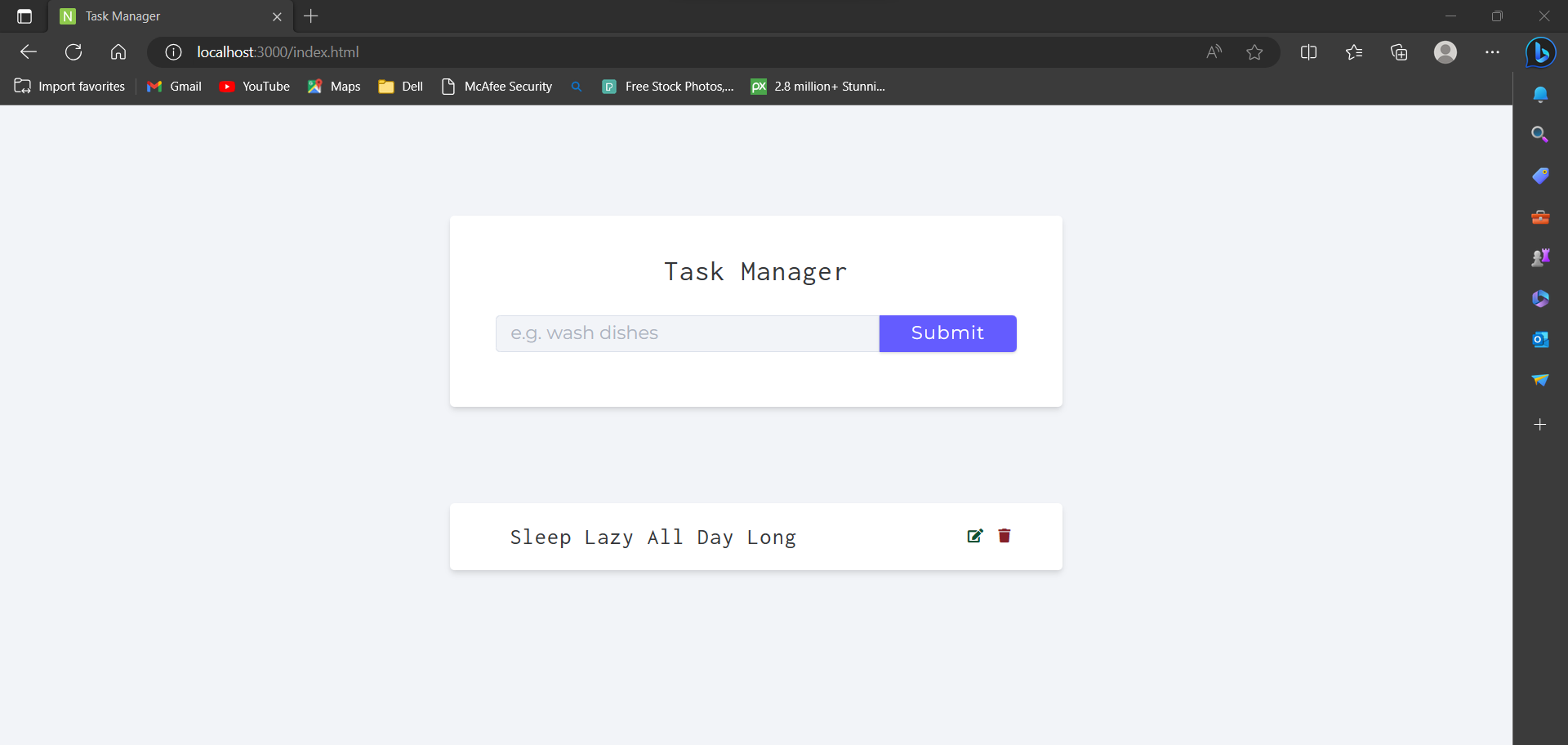Open the browser home page

(x=118, y=52)
